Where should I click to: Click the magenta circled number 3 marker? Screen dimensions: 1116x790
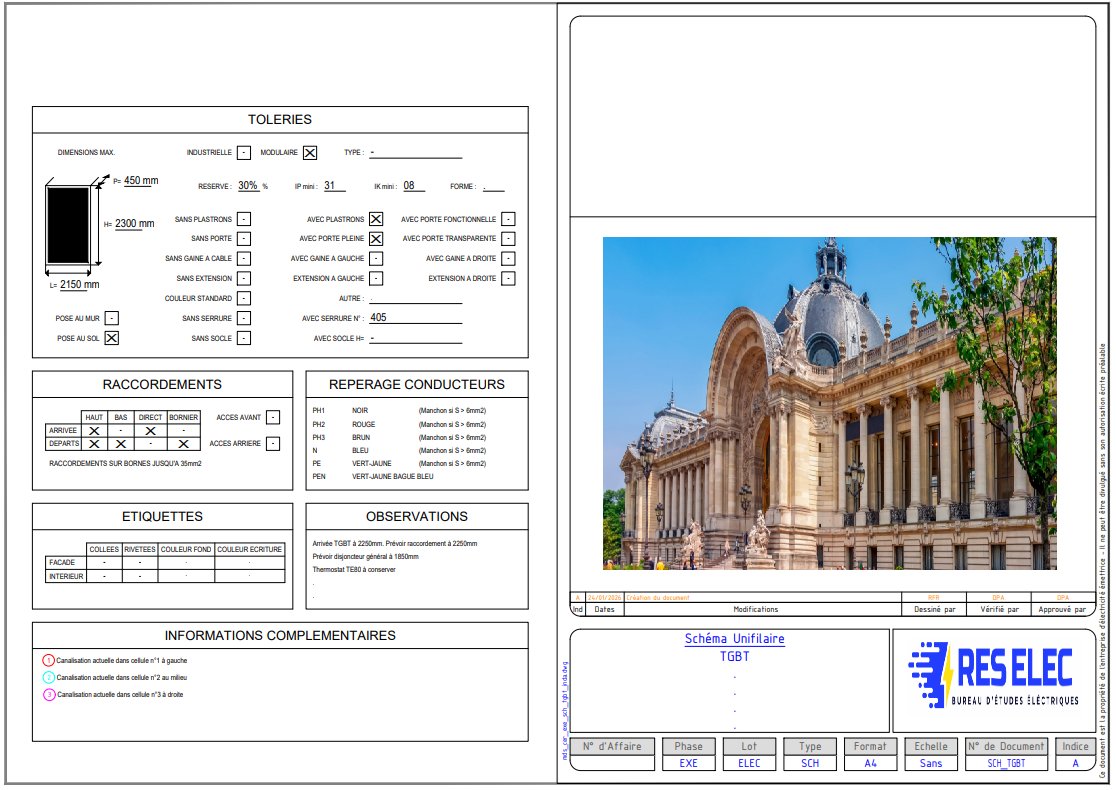click(x=48, y=694)
